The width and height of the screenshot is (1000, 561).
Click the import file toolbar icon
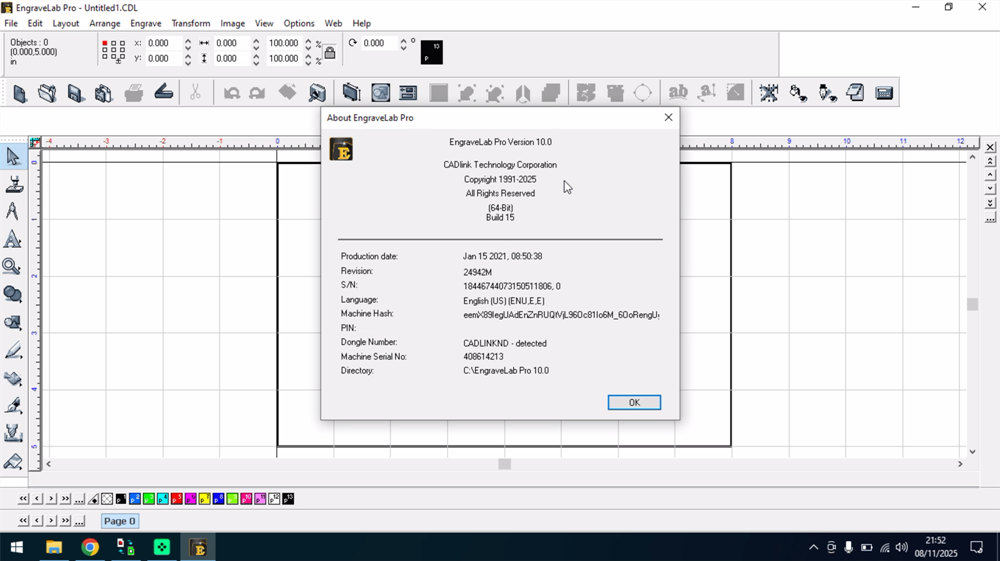103,93
